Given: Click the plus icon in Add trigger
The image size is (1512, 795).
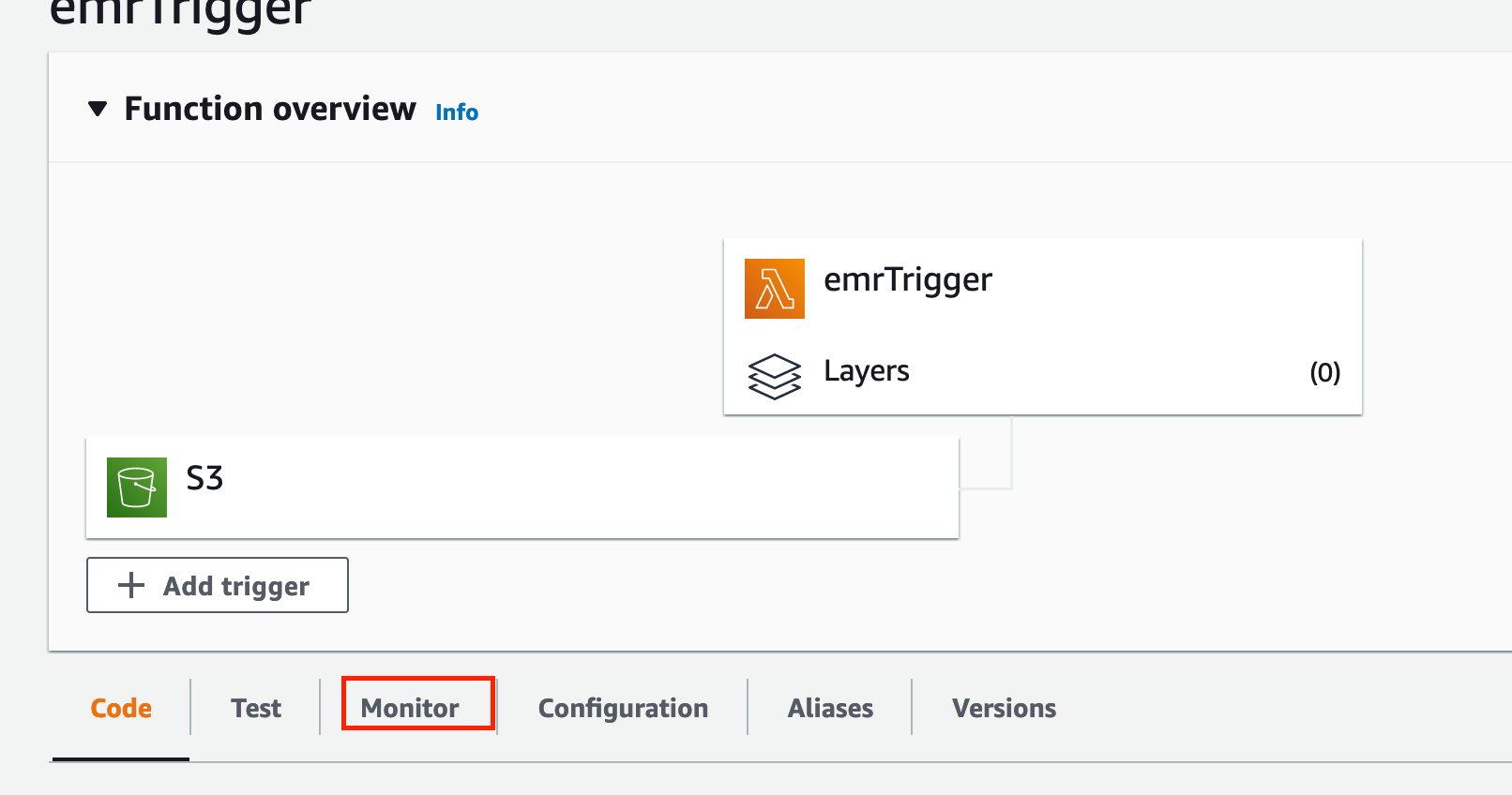Looking at the screenshot, I should [x=131, y=586].
